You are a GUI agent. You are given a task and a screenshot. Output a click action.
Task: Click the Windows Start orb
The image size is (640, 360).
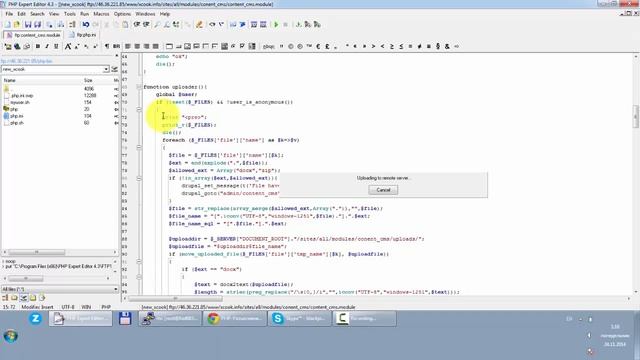[x=11, y=336]
